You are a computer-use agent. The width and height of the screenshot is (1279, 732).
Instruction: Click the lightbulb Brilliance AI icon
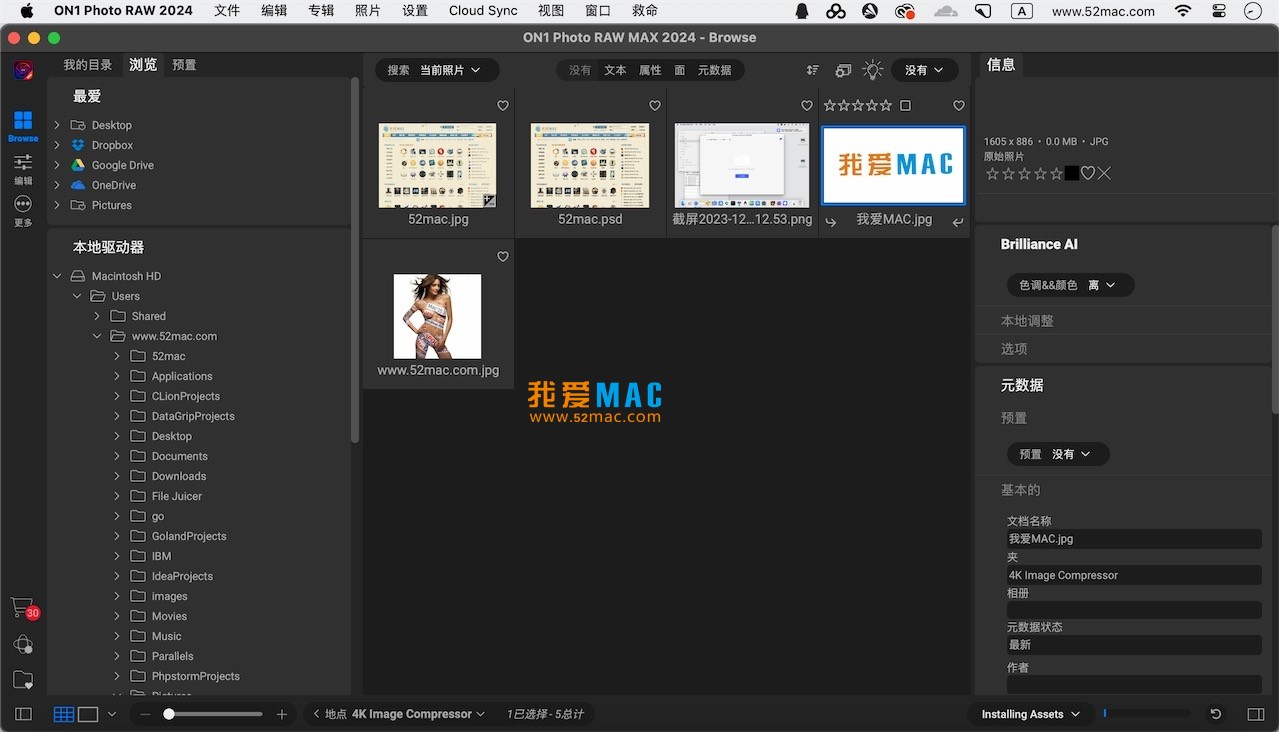pyautogui.click(x=873, y=70)
